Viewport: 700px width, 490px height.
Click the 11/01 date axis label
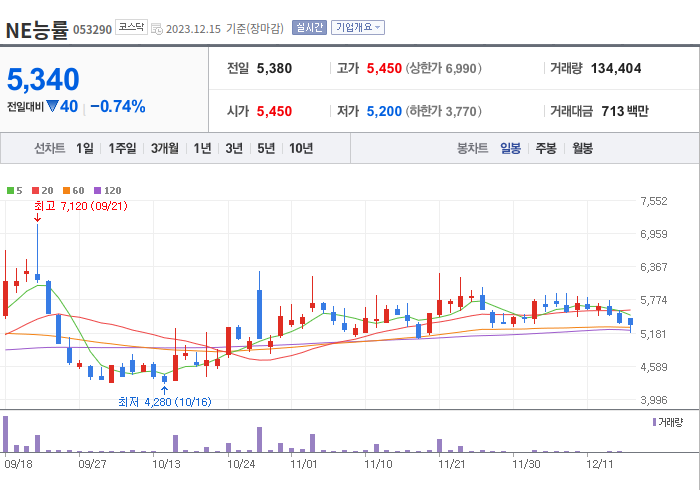pyautogui.click(x=304, y=464)
